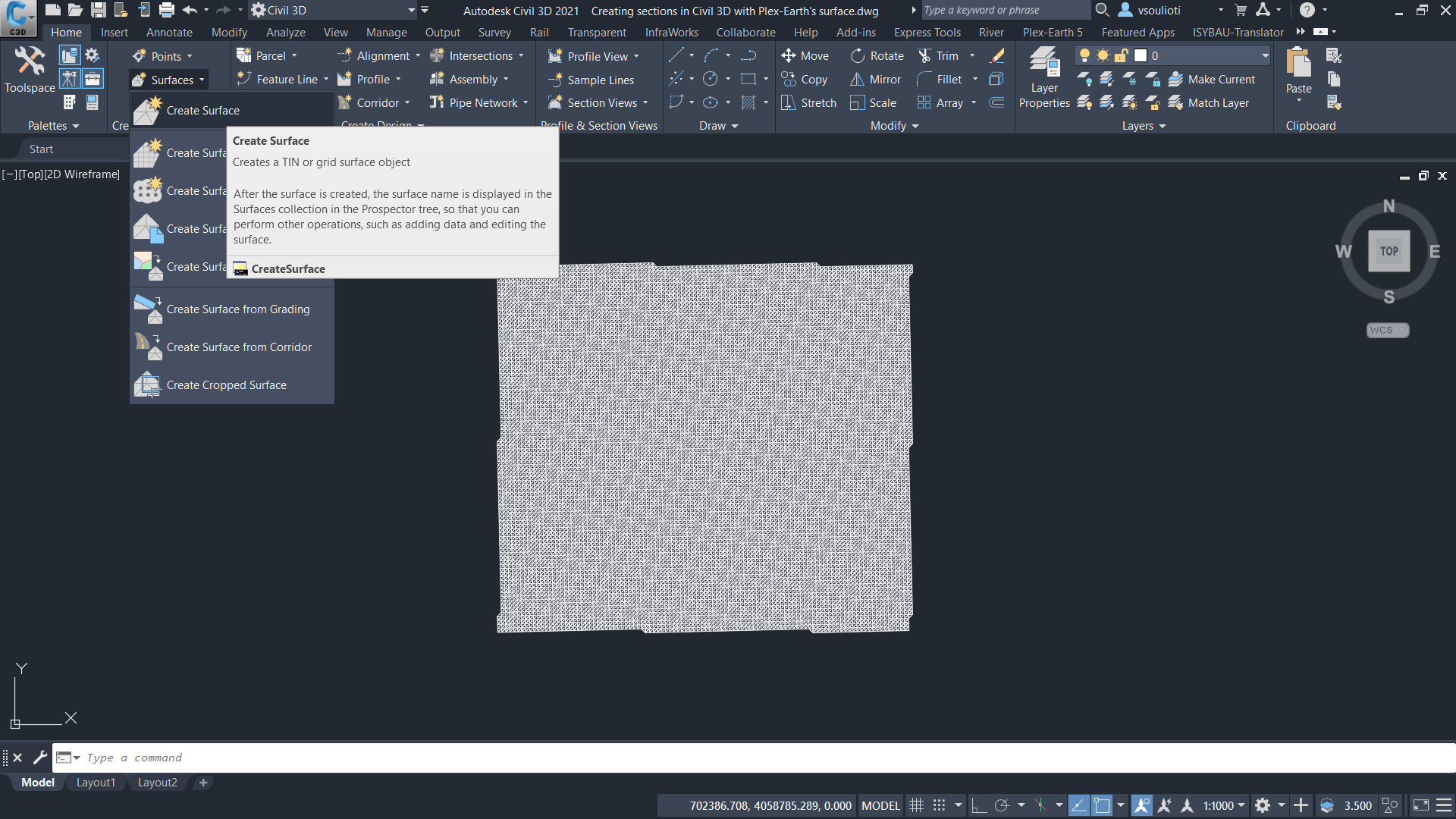Click the Save icon in quick access toolbar

click(x=99, y=10)
